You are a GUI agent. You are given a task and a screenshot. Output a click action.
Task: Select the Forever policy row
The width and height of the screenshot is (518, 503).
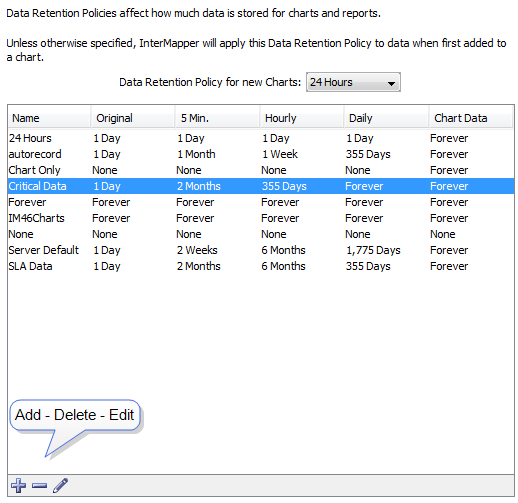261,202
